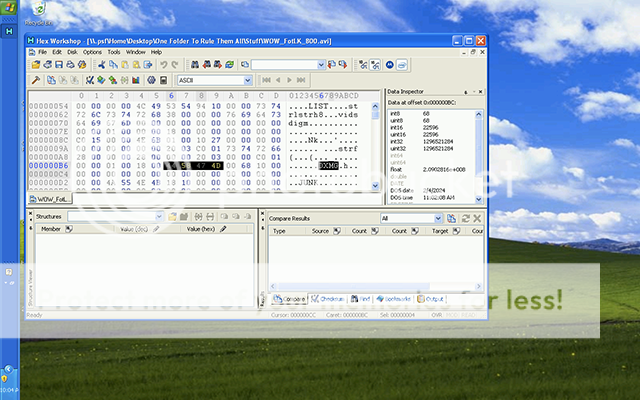Open the Calculator icon
Viewport: 640px width, 400px height.
(x=163, y=80)
